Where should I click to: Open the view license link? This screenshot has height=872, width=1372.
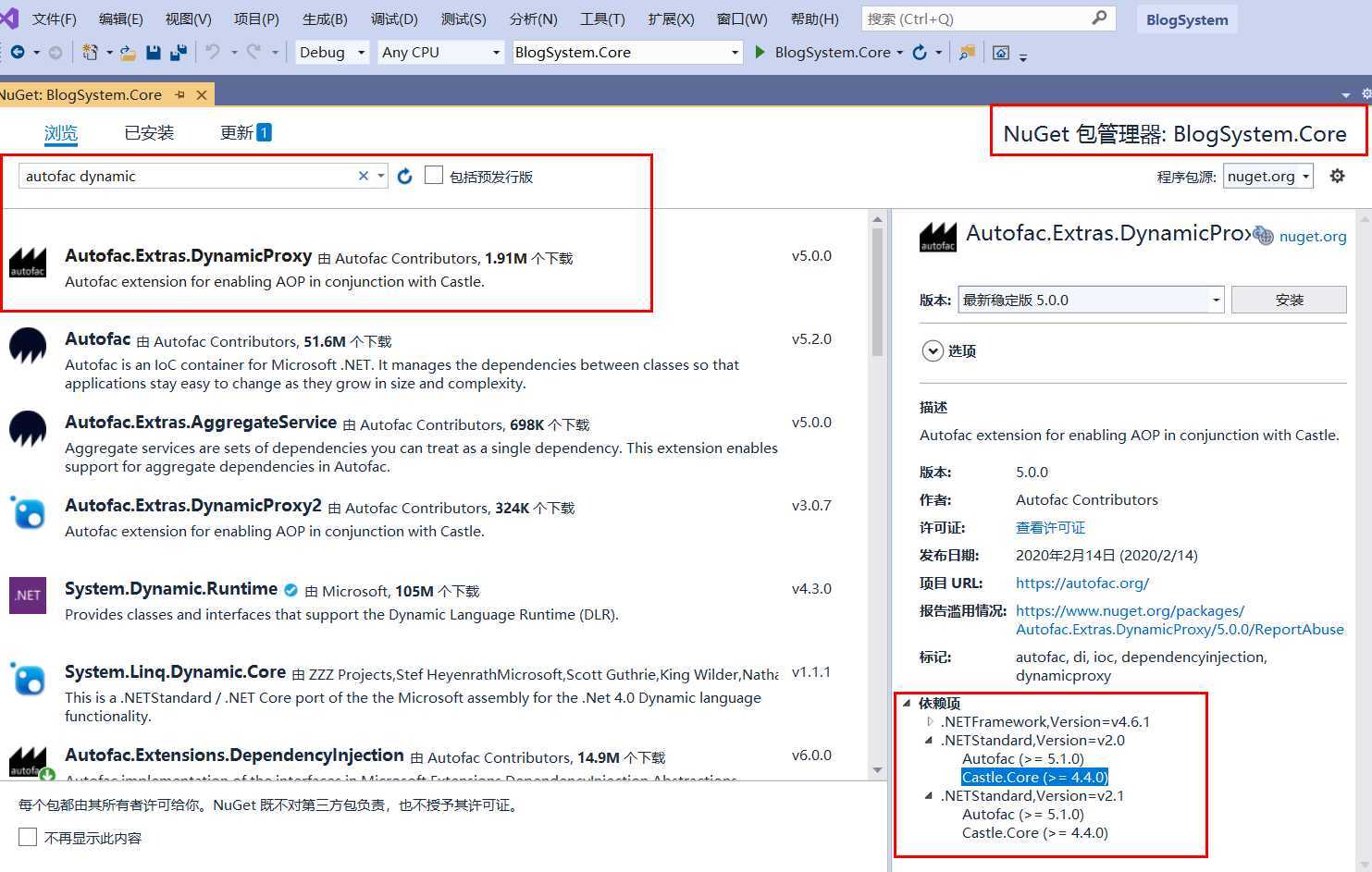tap(1050, 527)
